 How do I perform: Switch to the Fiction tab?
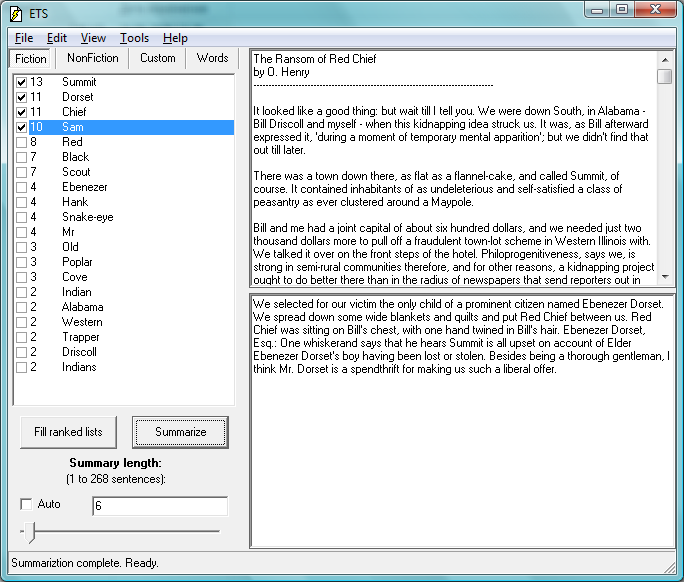pyautogui.click(x=31, y=58)
